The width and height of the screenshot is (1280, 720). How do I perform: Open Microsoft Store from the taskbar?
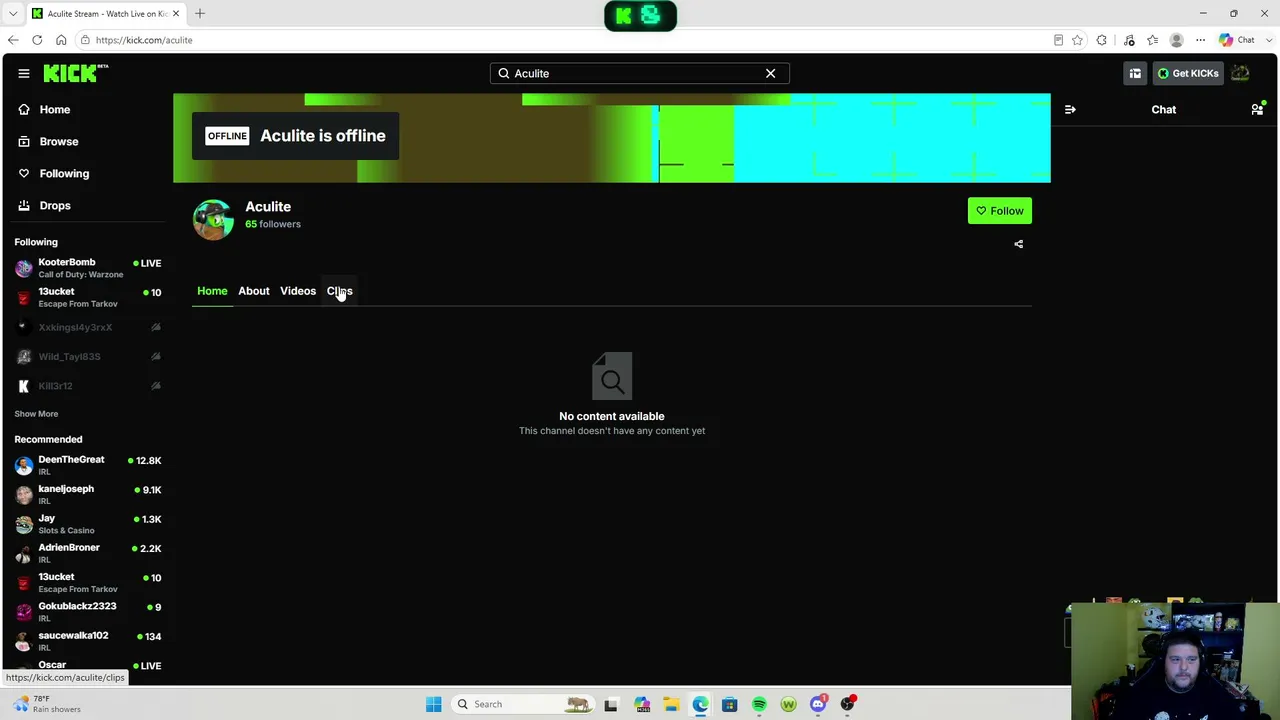tap(730, 704)
